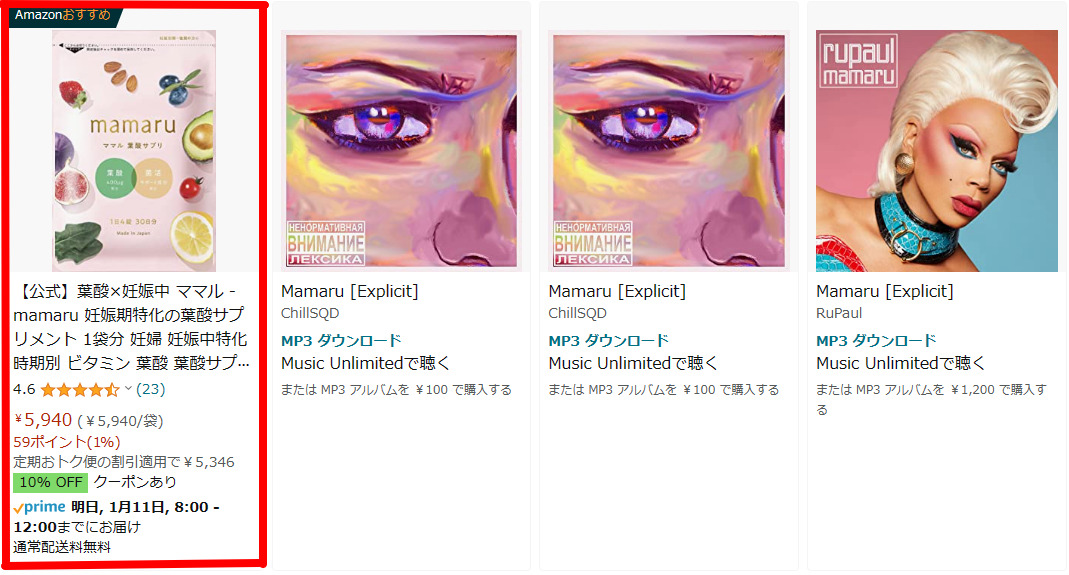Open the second ChillSQD Mamaru album cover
This screenshot has width=1069, height=575.
coord(669,151)
